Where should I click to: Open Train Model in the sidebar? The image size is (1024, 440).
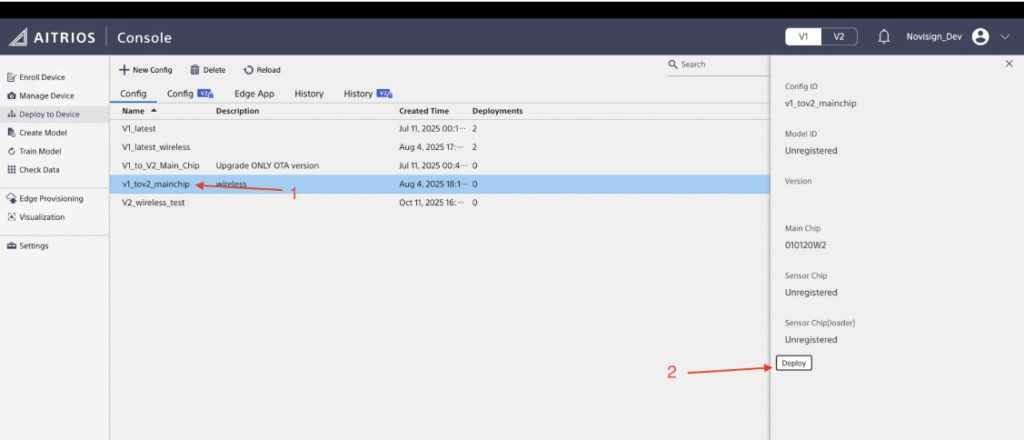40,151
